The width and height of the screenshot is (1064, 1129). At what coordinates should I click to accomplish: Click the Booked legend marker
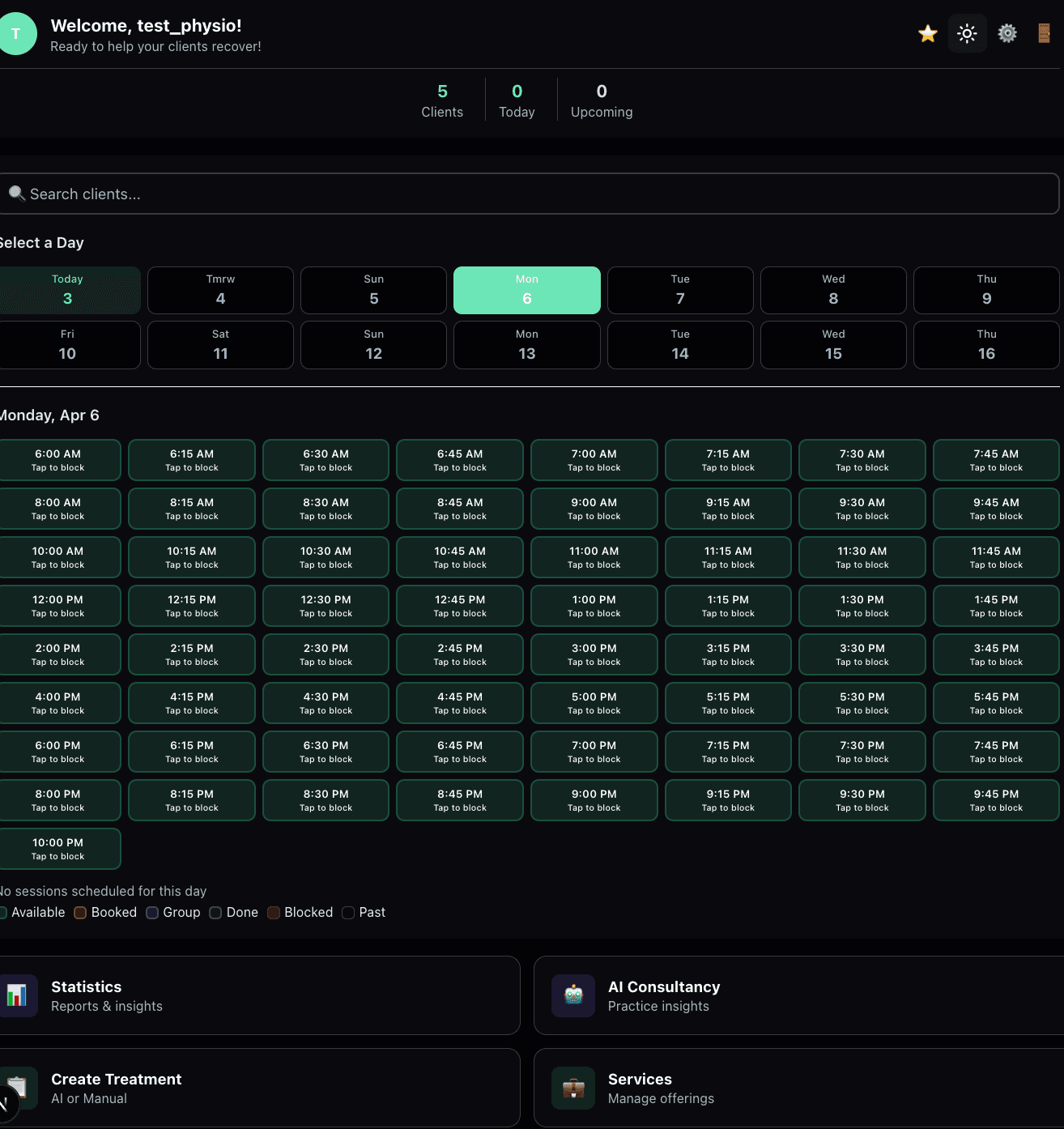coord(79,913)
